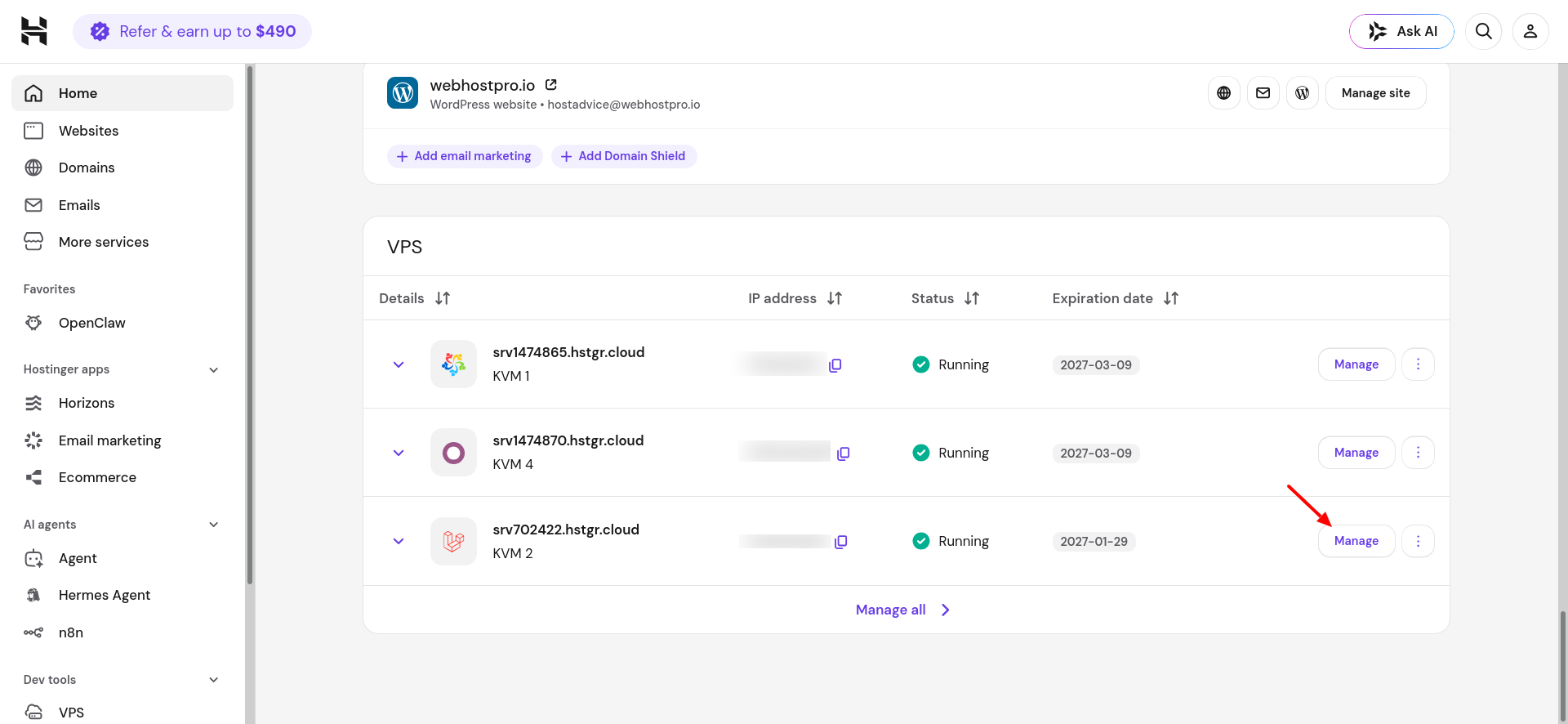Expand srv702422.hstgr.cloud row details
Viewport: 1568px width, 724px height.
pyautogui.click(x=399, y=541)
